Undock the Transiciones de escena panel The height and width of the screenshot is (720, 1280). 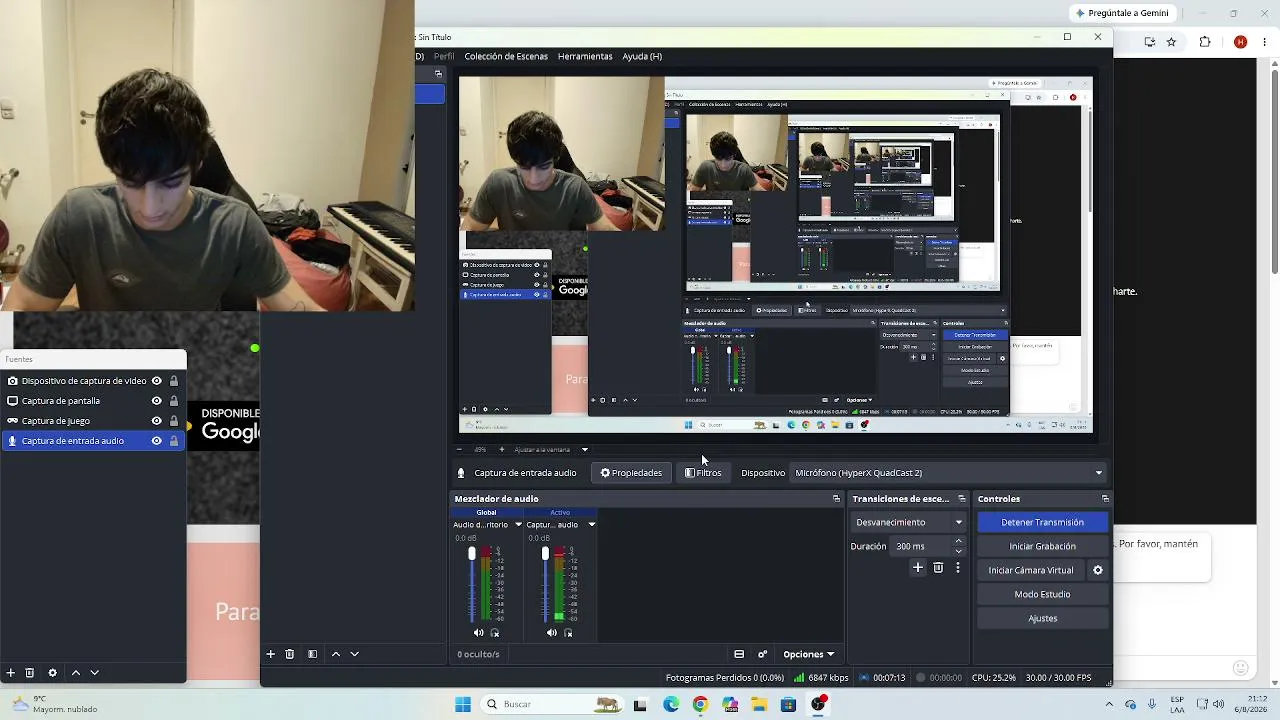[962, 499]
